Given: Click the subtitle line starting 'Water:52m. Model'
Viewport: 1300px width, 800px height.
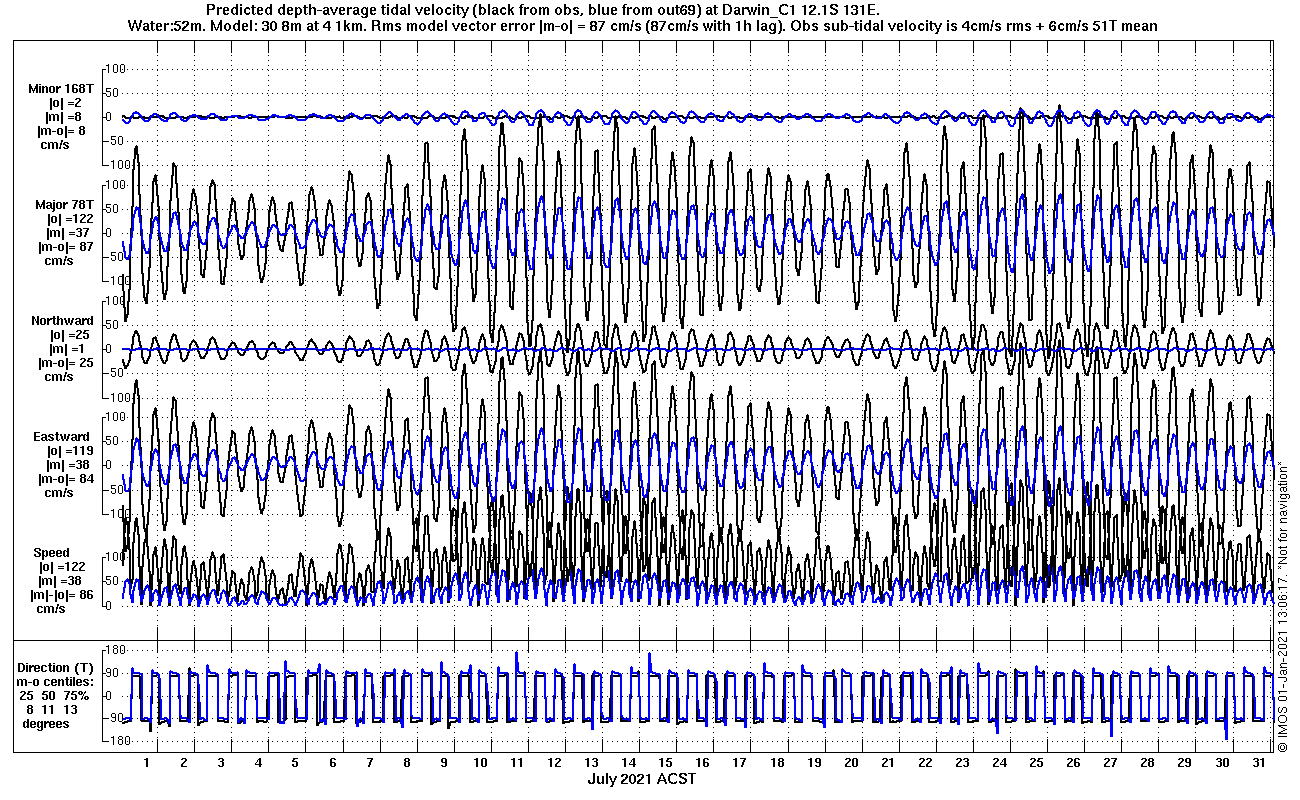Looking at the screenshot, I should pos(644,25).
